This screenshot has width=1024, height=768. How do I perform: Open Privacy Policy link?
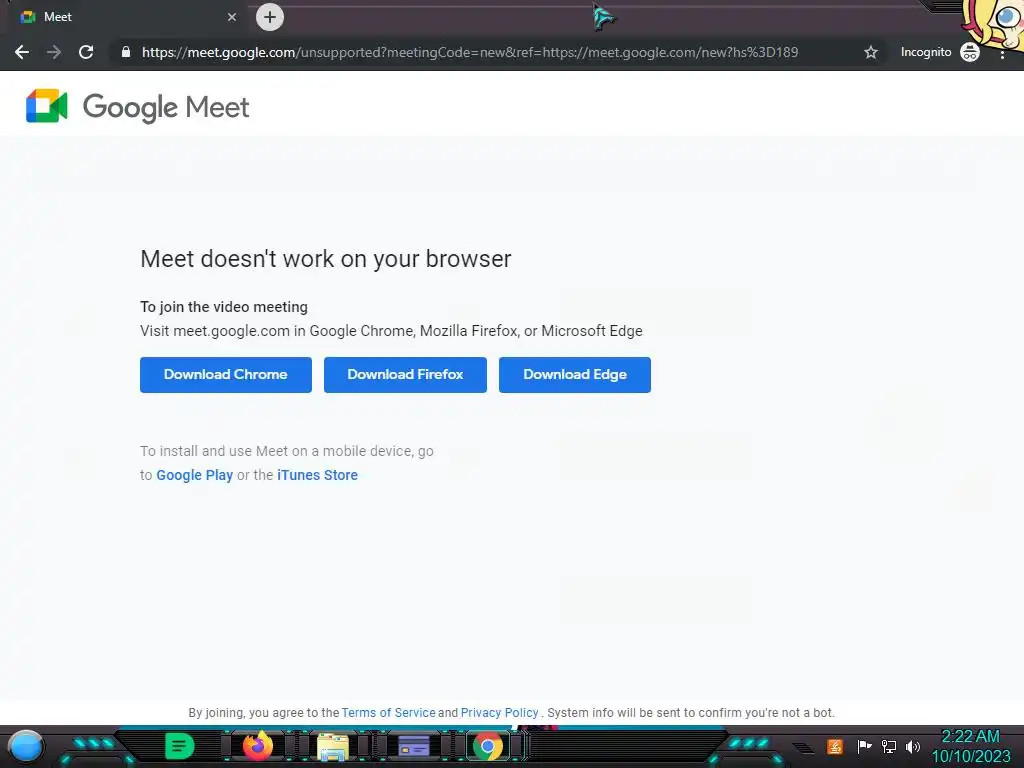click(500, 713)
